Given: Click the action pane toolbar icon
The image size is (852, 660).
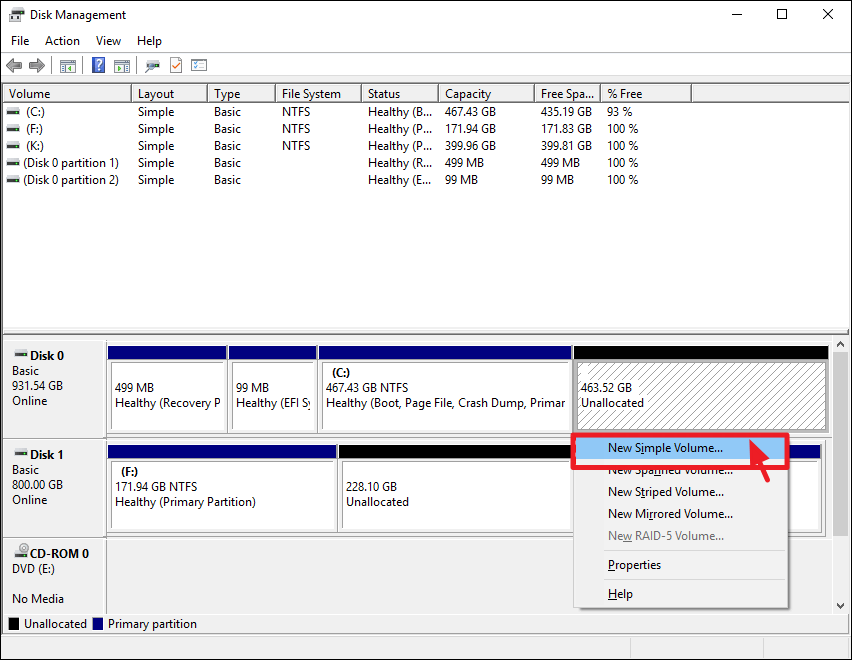Looking at the screenshot, I should point(122,66).
